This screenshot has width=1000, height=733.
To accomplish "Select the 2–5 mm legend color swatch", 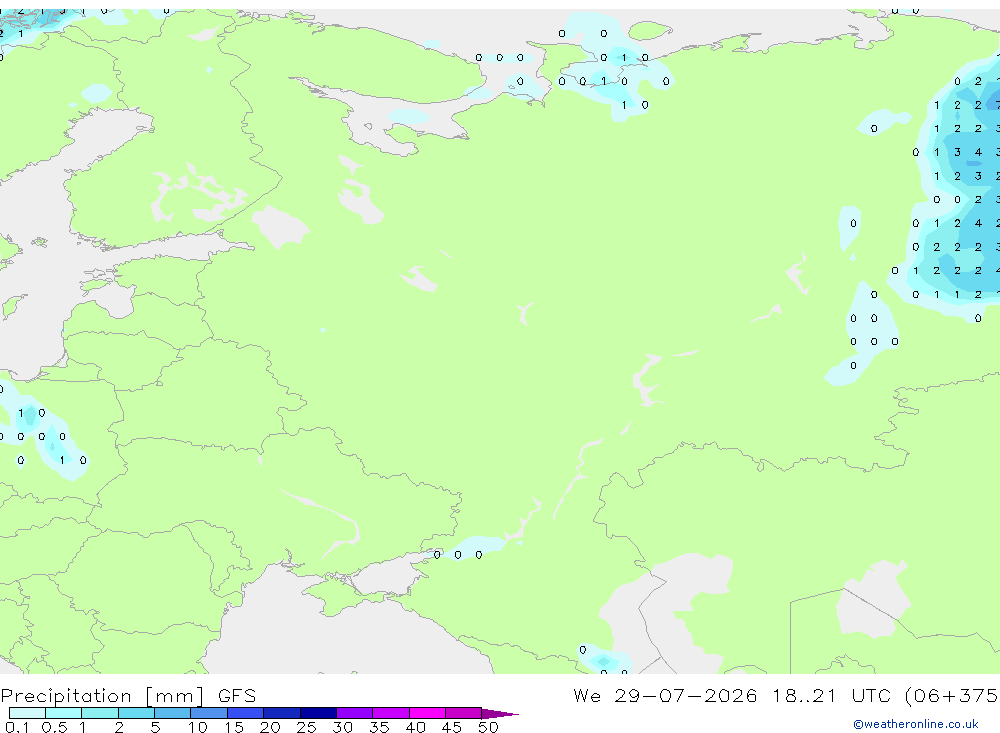I will pos(136,713).
